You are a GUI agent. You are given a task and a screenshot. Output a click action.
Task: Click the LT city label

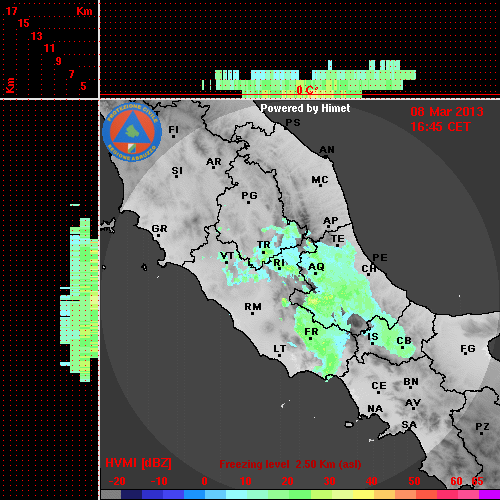(x=279, y=349)
